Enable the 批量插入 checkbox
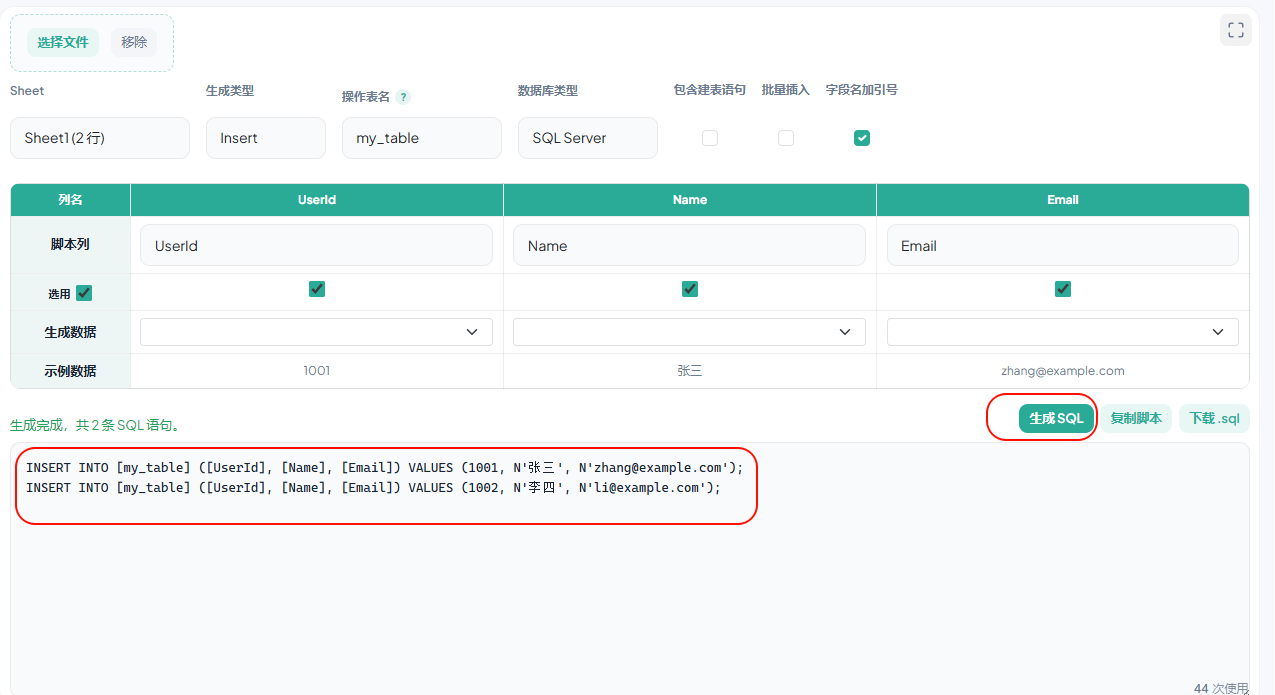This screenshot has width=1275, height=695. 786,138
